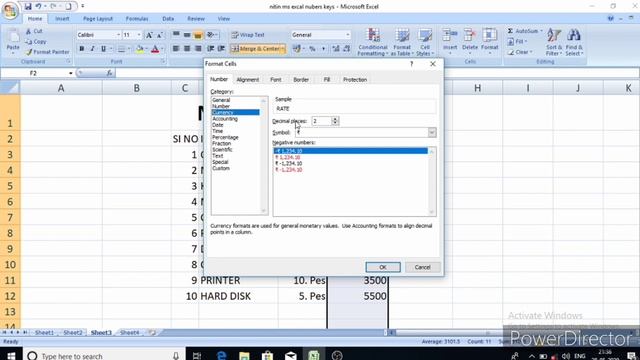Select Number in the Category list
Viewport: 640px width, 360px height.
[221, 106]
